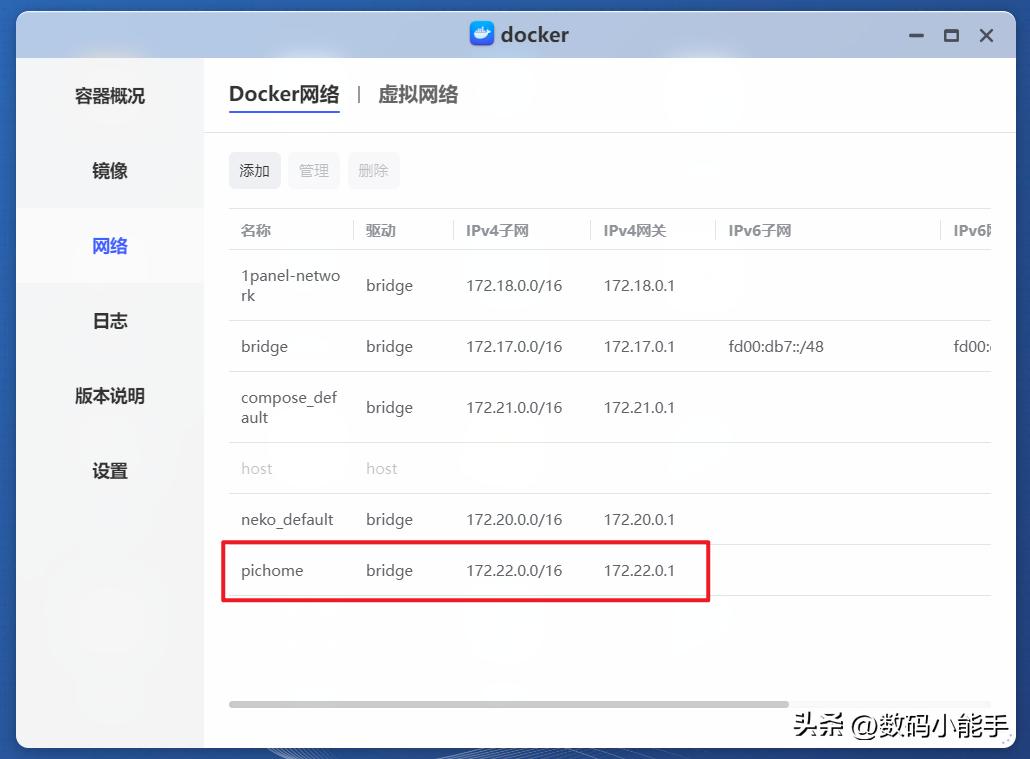
Task: Select the compose_default network name
Action: coord(289,407)
